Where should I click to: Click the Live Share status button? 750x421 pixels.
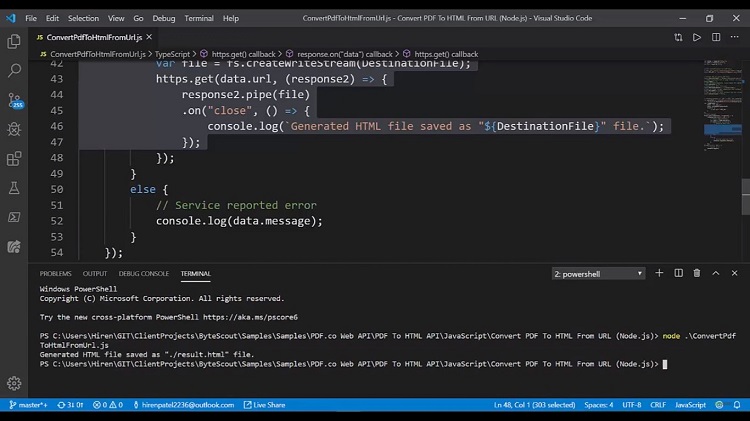pyautogui.click(x=265, y=405)
